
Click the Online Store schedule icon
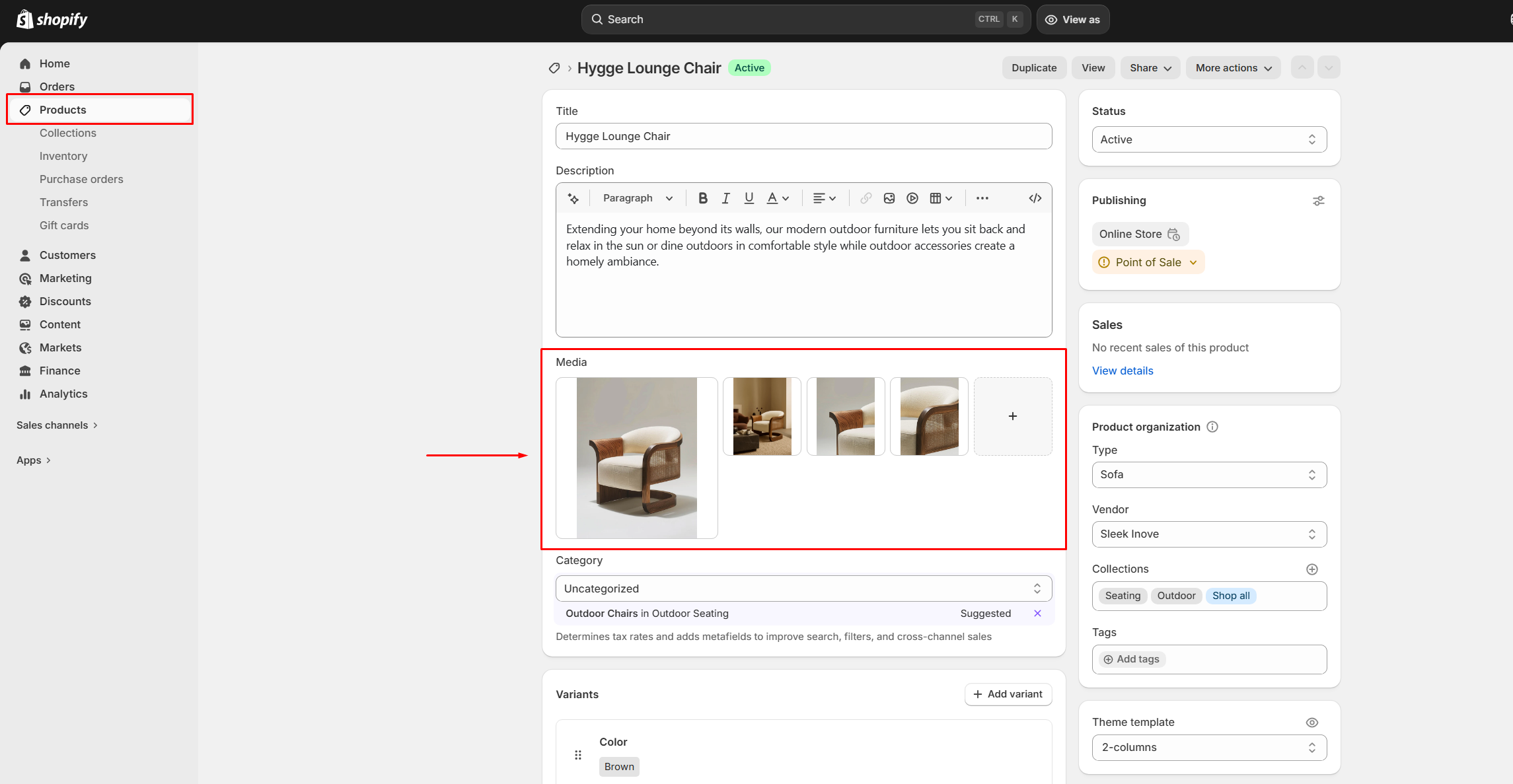1173,234
